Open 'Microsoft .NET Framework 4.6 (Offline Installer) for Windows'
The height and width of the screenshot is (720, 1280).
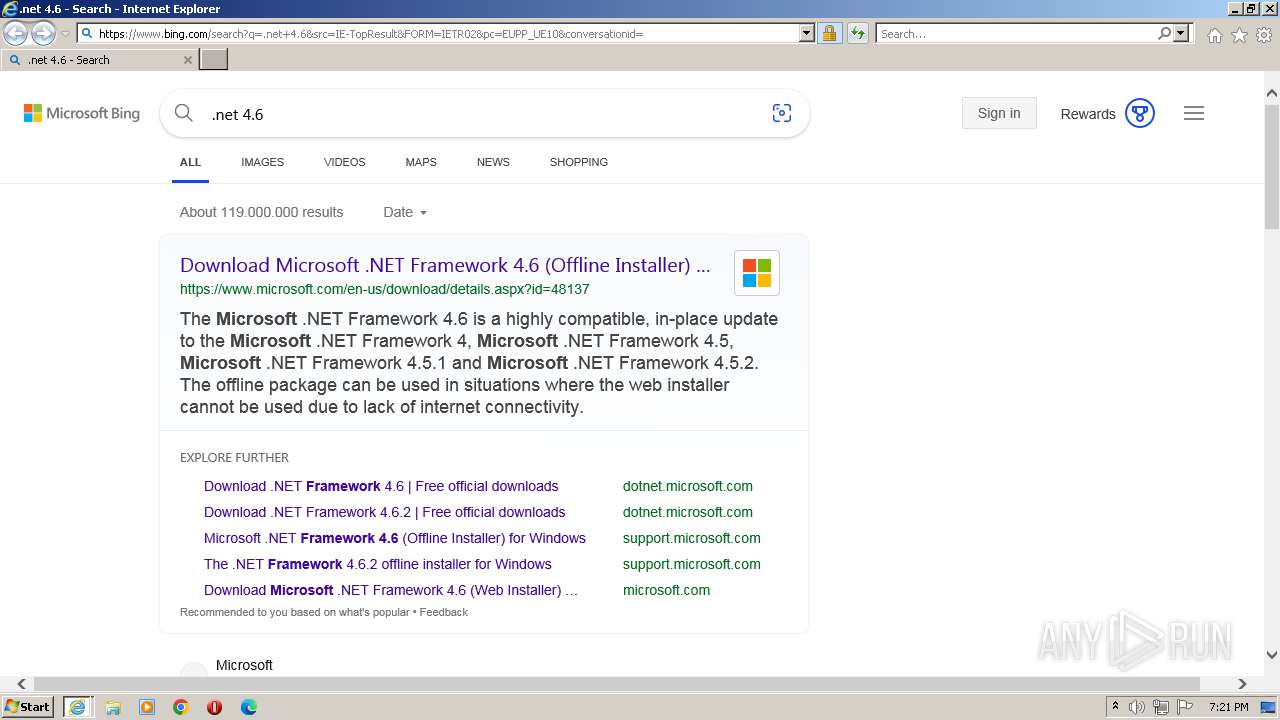point(395,538)
